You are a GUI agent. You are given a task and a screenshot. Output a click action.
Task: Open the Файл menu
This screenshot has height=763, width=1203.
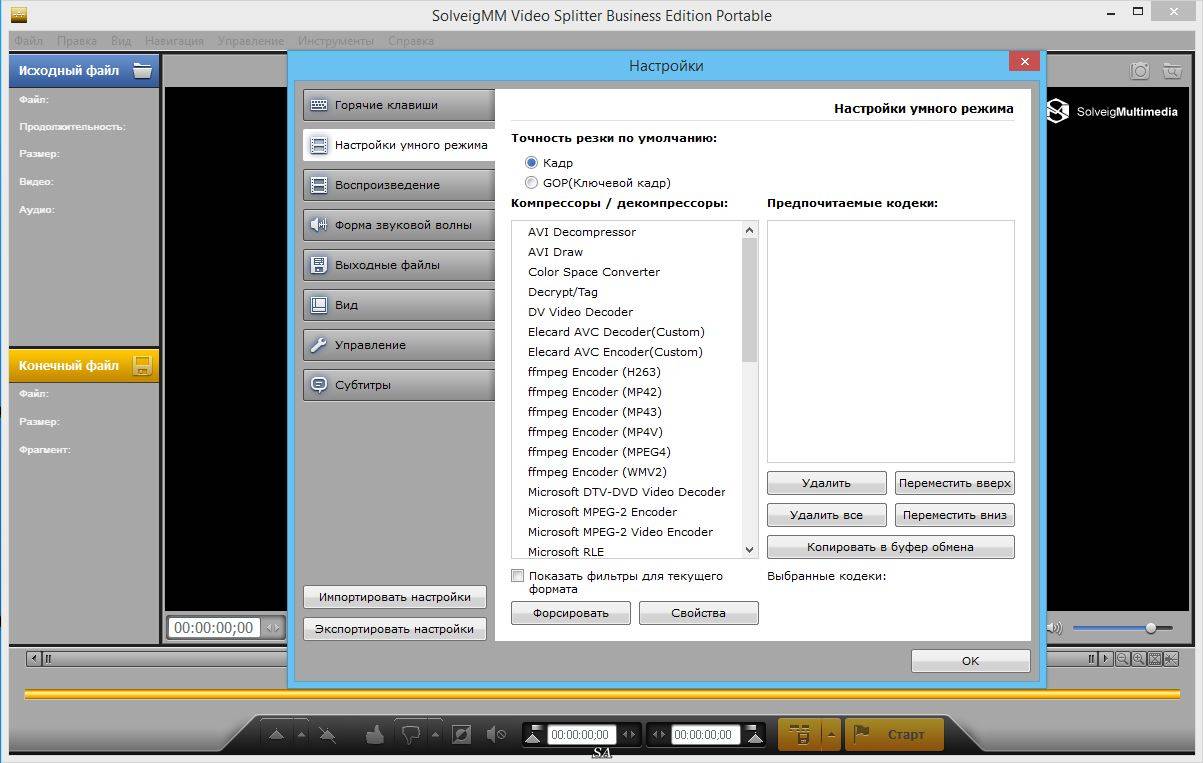29,41
